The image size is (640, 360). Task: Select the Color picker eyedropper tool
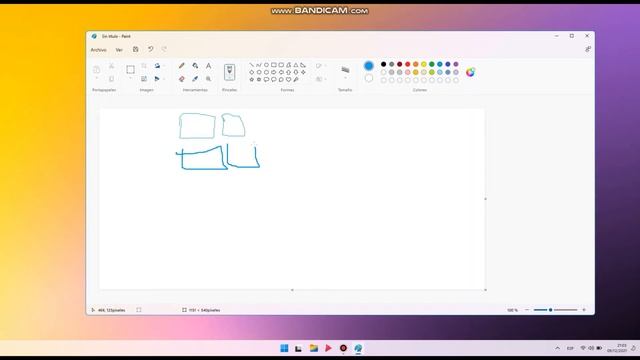tap(195, 79)
